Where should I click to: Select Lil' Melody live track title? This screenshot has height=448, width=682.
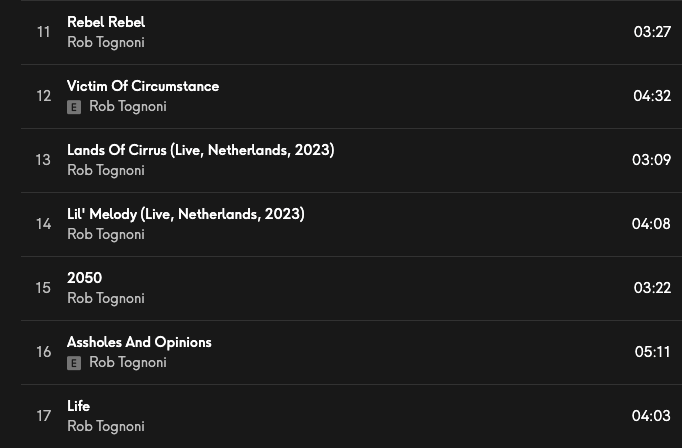coord(185,214)
